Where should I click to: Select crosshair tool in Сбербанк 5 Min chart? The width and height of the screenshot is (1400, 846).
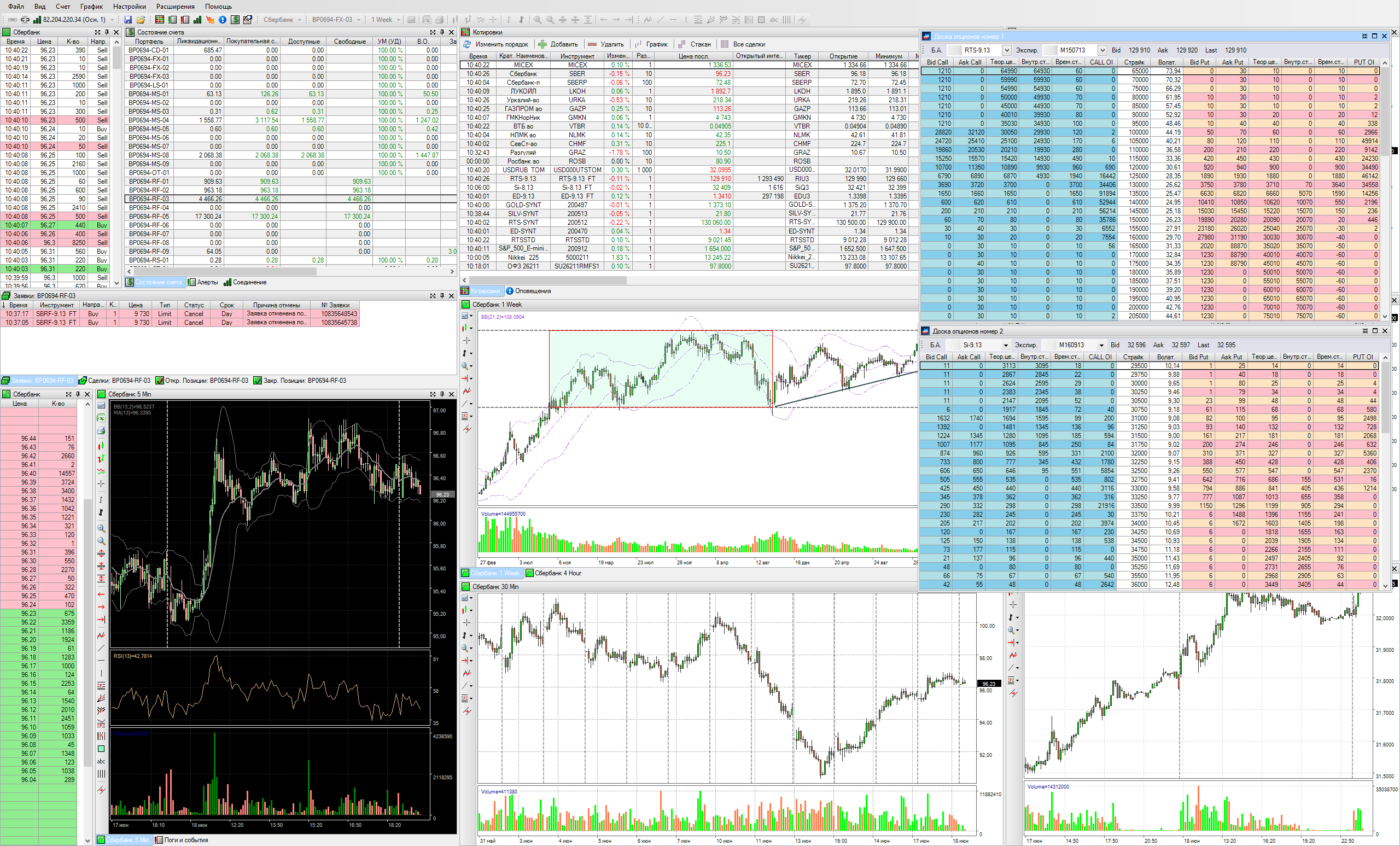101,483
